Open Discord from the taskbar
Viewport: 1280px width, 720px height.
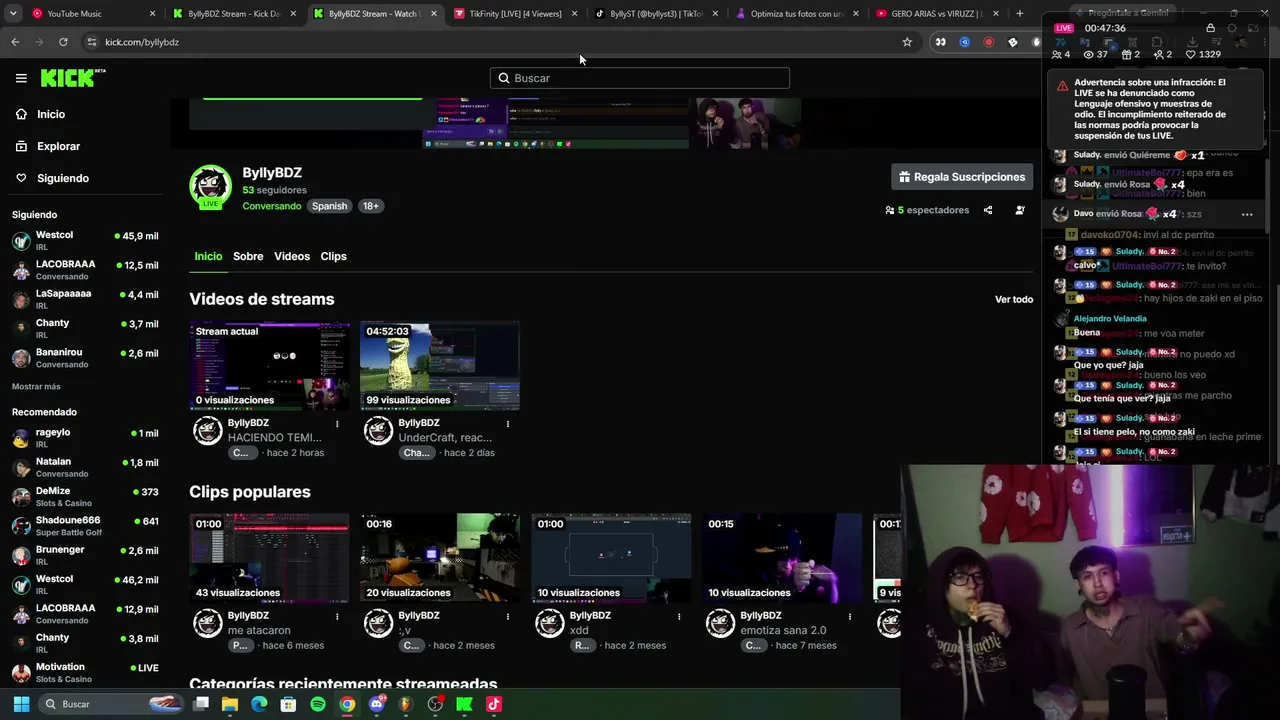click(x=377, y=704)
